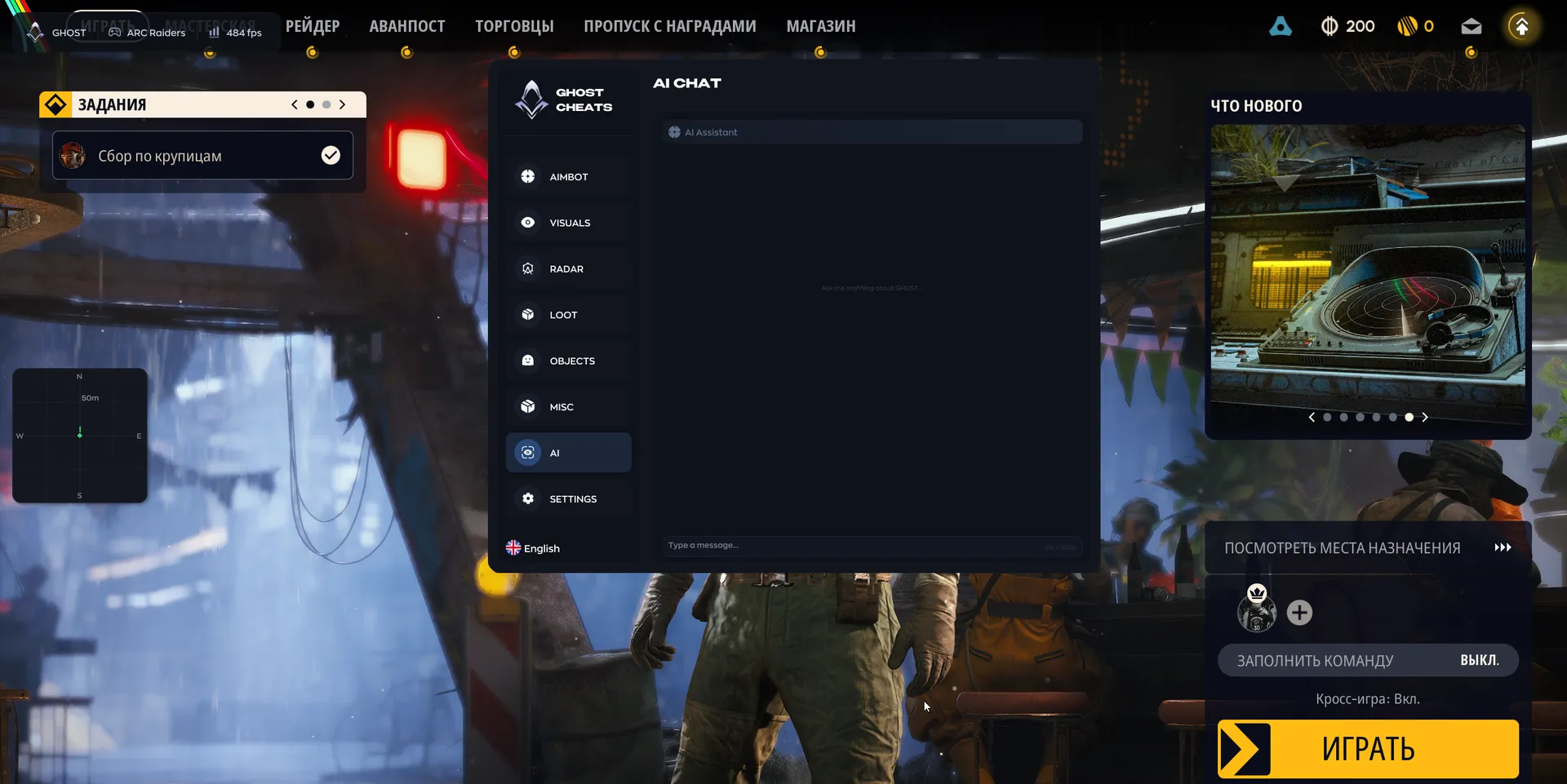
Task: Click the ARC Raiders gamepad indicator
Action: tap(147, 33)
